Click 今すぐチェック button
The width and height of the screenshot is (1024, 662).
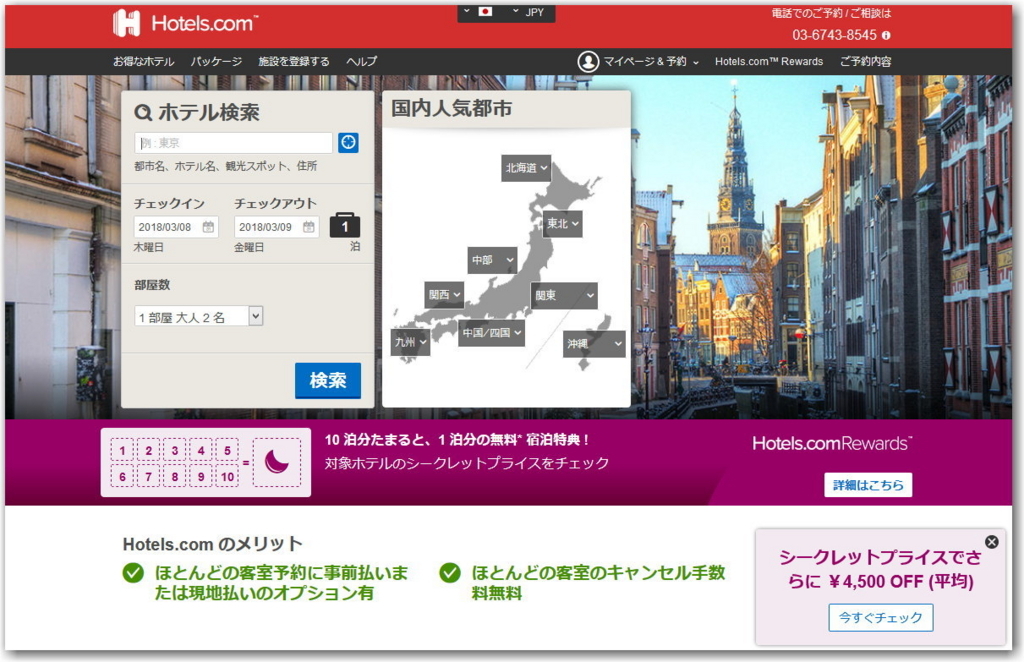tap(880, 618)
